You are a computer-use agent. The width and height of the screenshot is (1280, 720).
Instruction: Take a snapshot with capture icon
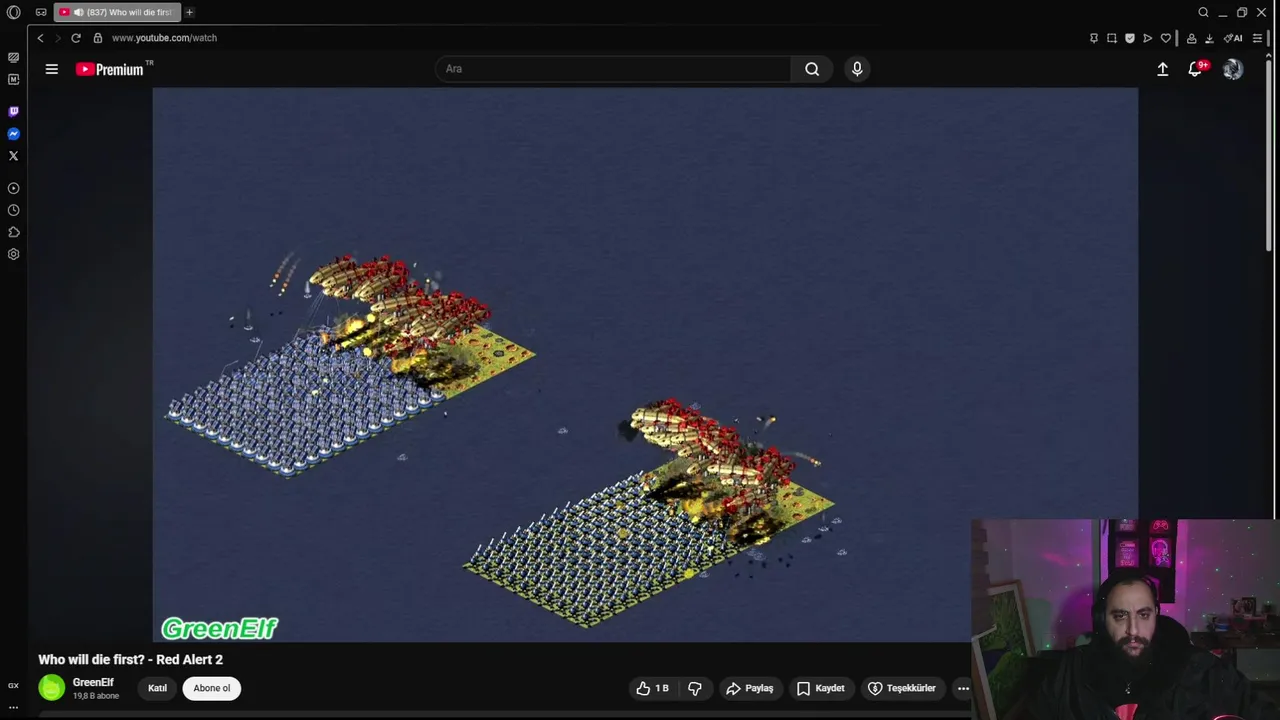pos(1112,38)
